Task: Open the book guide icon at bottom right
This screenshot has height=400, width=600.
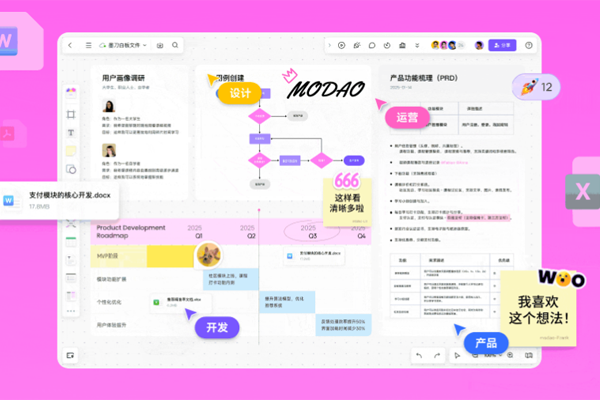Action: [x=528, y=355]
